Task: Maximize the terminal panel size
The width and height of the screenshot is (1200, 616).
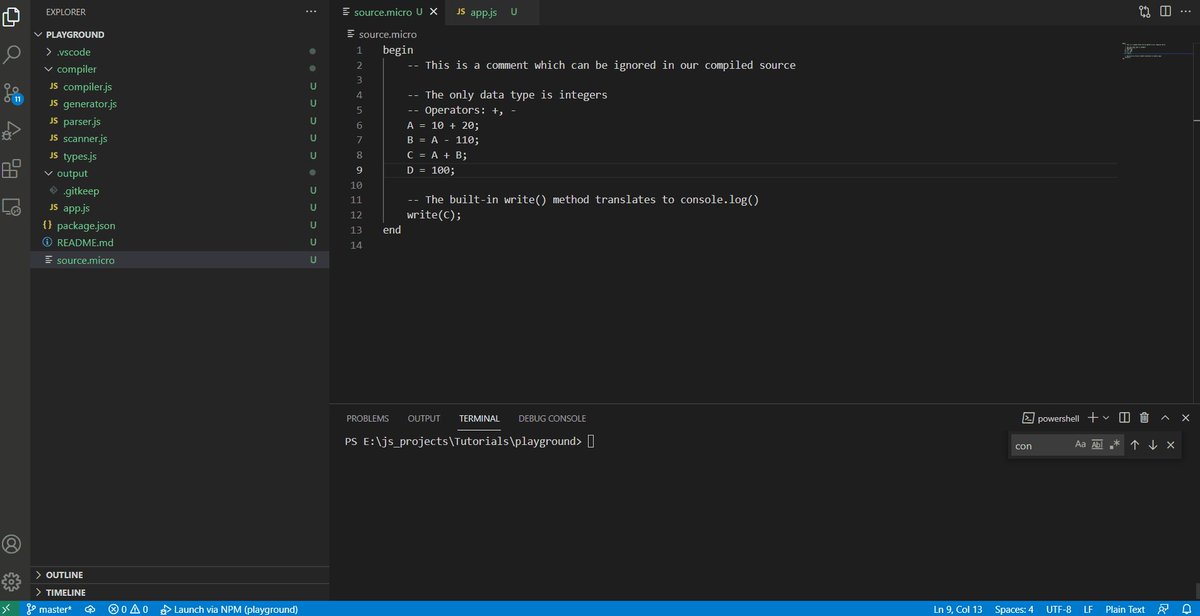Action: coord(1166,418)
